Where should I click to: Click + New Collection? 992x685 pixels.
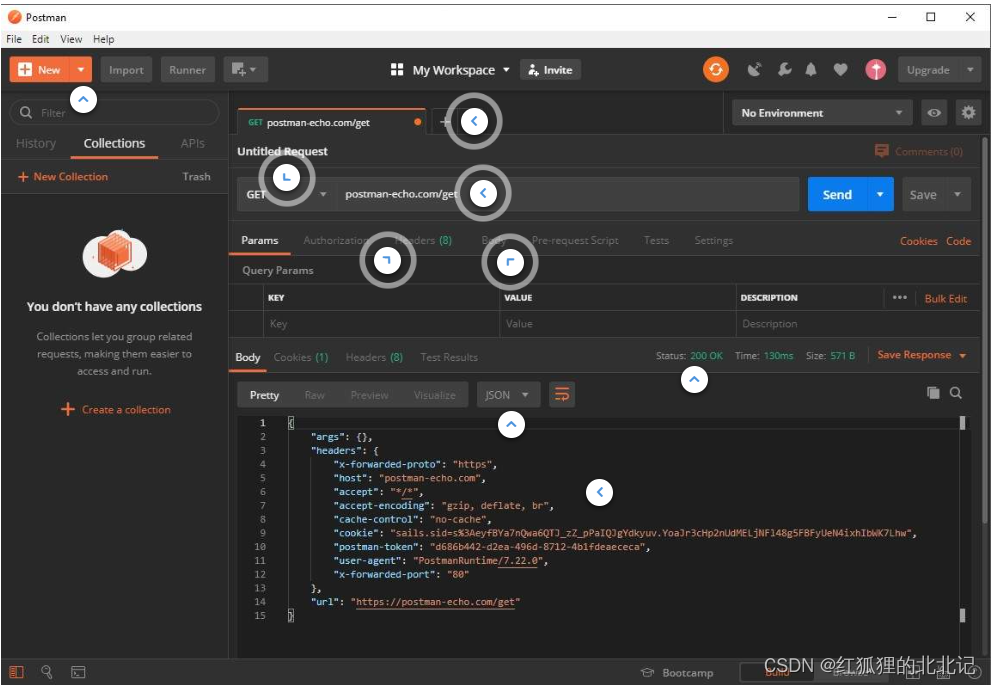[x=63, y=176]
